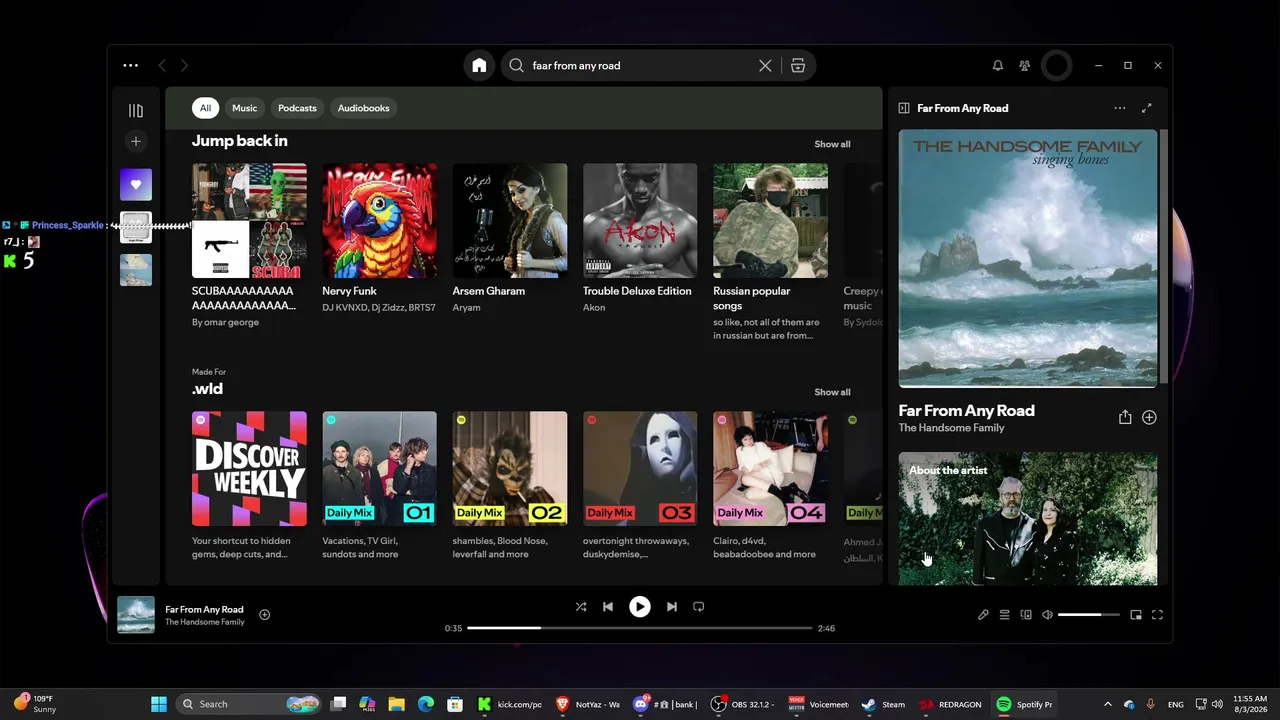Click .wld heading under Made For

tap(207, 389)
